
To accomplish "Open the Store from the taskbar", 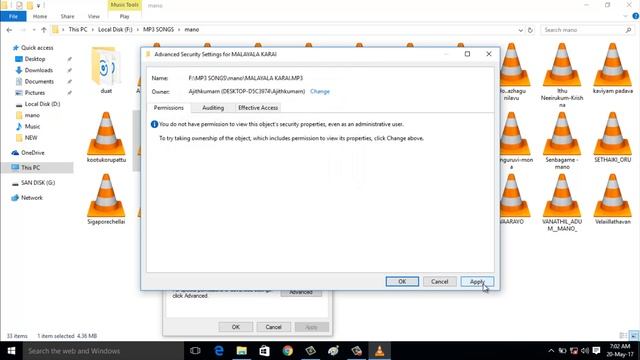I will (x=264, y=351).
